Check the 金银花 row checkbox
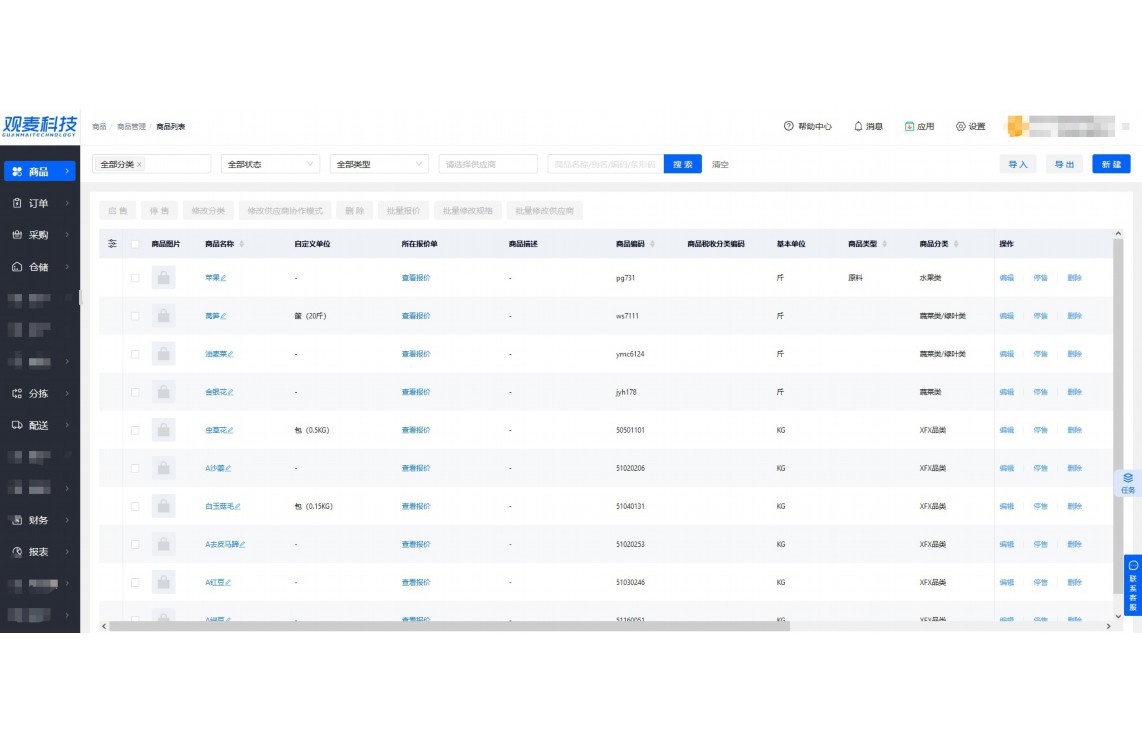Screen dimensions: 1142x742 coord(135,392)
